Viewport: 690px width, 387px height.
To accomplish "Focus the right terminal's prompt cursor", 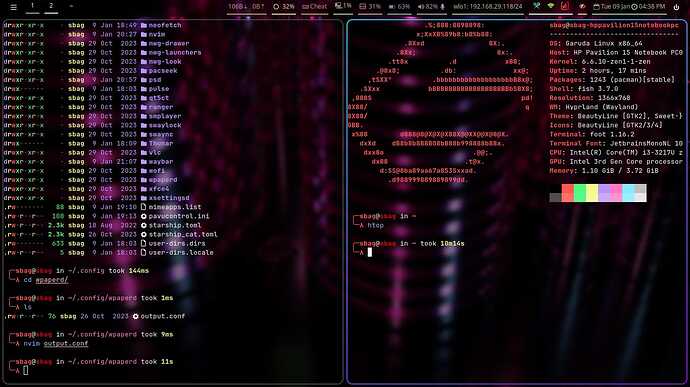I will tap(370, 252).
